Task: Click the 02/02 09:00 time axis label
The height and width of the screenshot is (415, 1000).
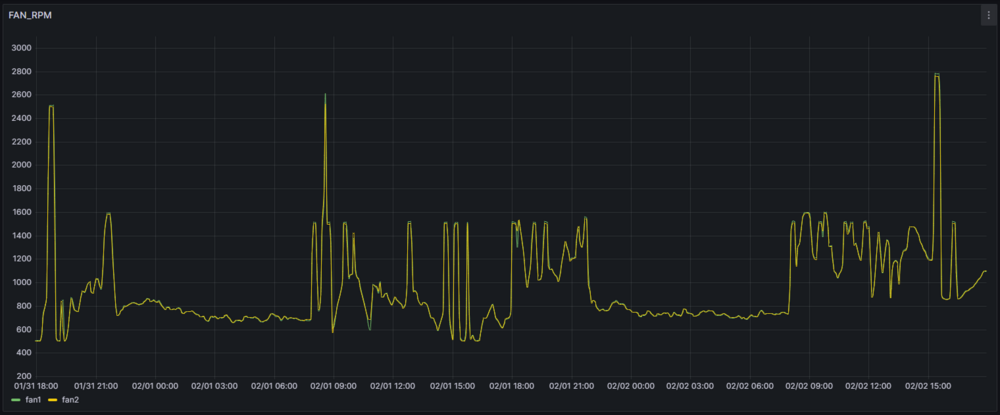Action: [809, 386]
